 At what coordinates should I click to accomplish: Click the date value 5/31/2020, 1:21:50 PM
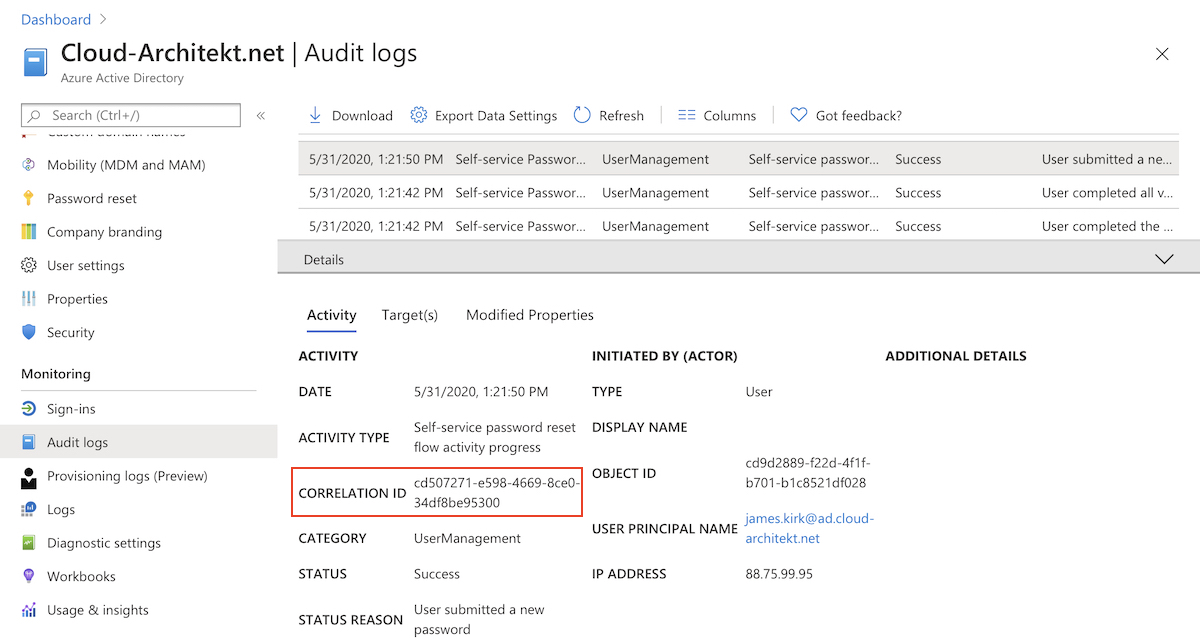(x=481, y=392)
